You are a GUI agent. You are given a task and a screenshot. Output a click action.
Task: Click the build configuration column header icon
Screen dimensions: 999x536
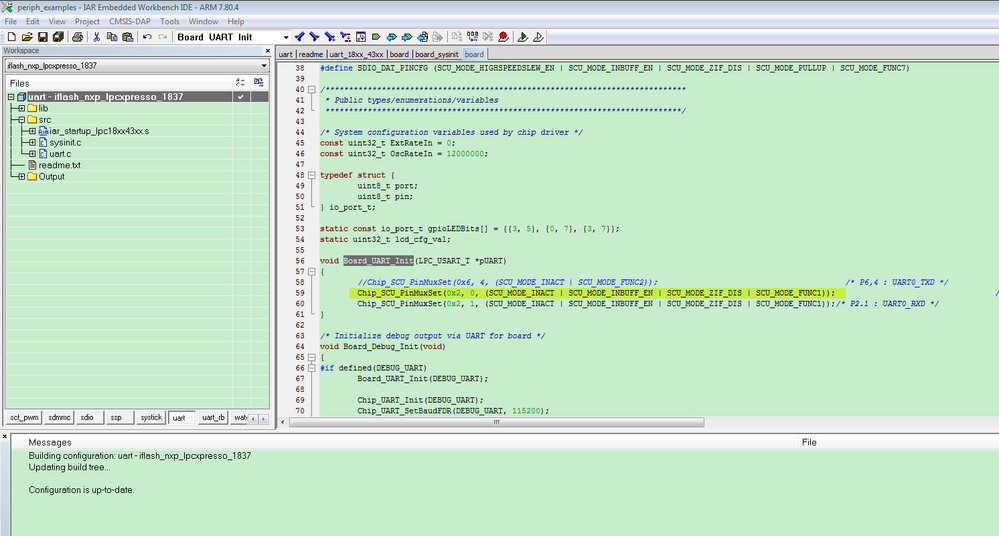(x=240, y=82)
